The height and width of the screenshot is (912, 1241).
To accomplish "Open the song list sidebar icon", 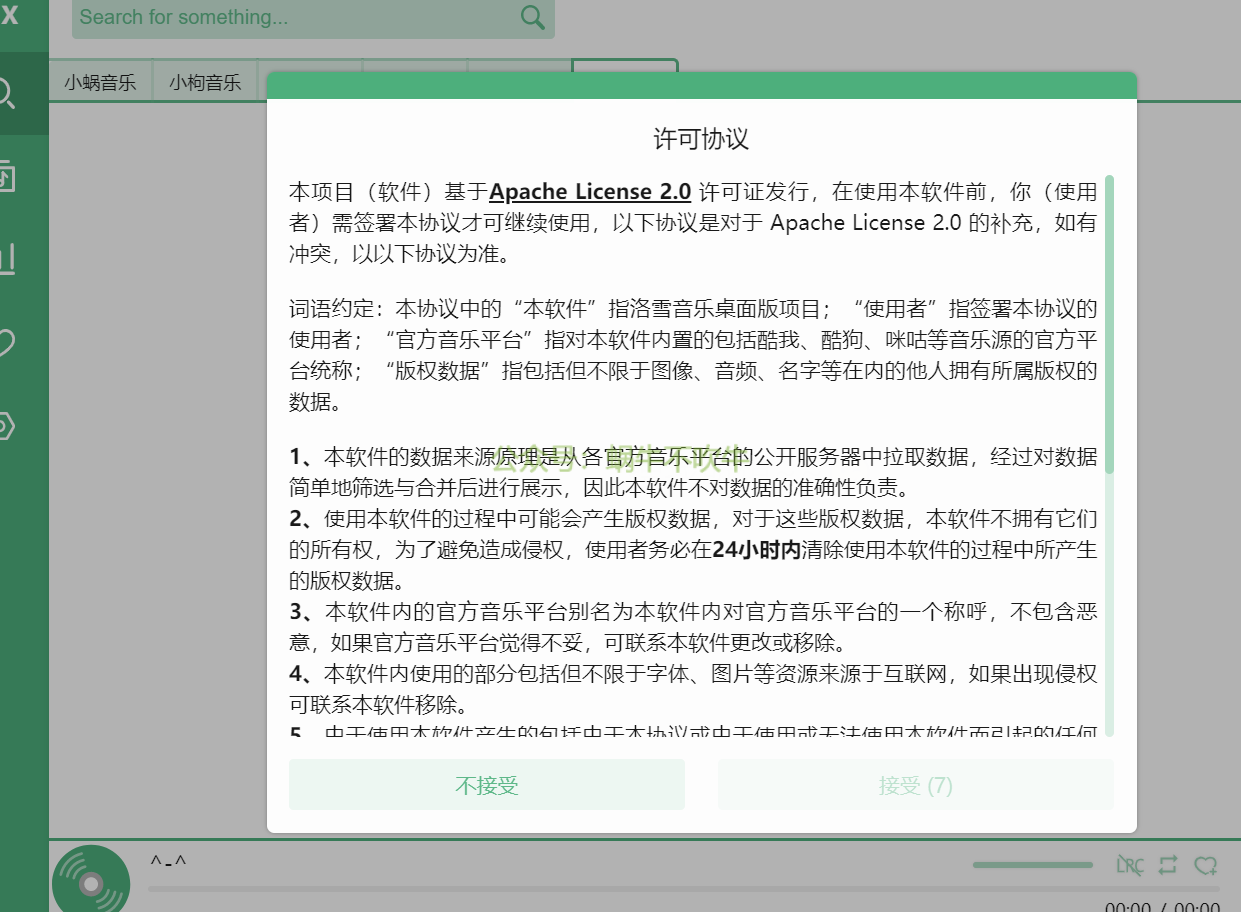I will click(8, 176).
